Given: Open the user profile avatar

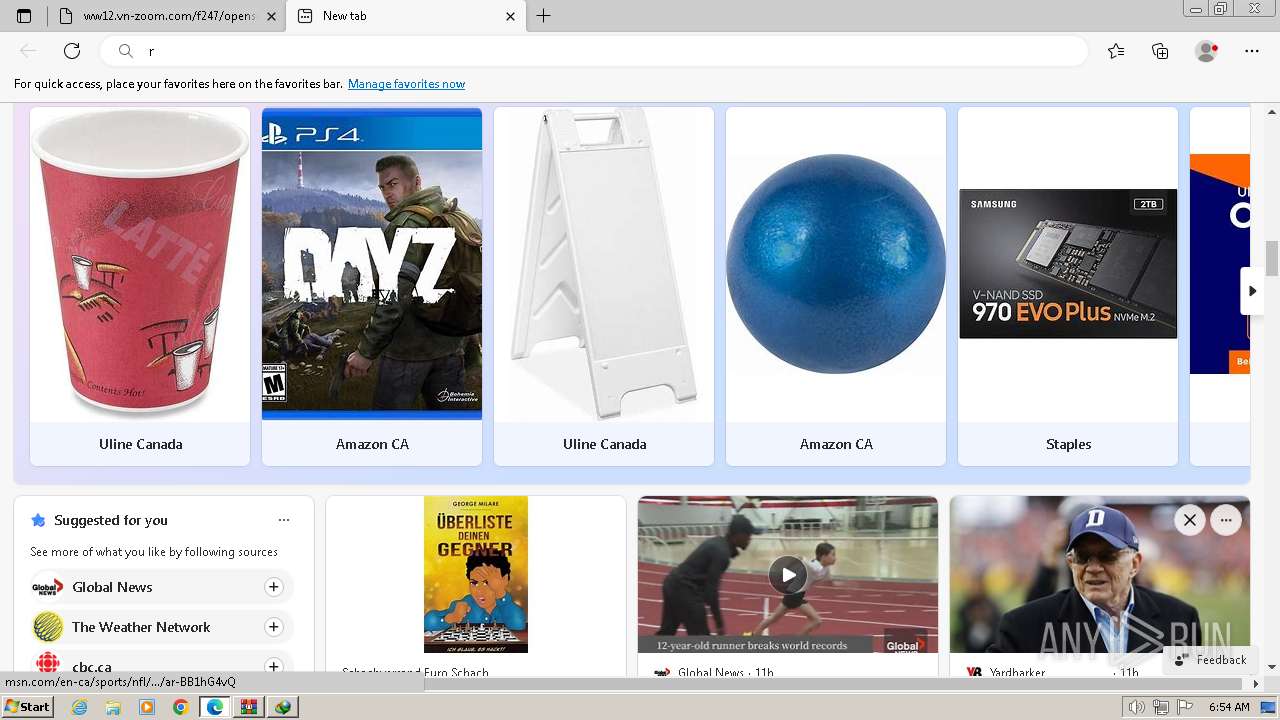Looking at the screenshot, I should click(x=1207, y=51).
